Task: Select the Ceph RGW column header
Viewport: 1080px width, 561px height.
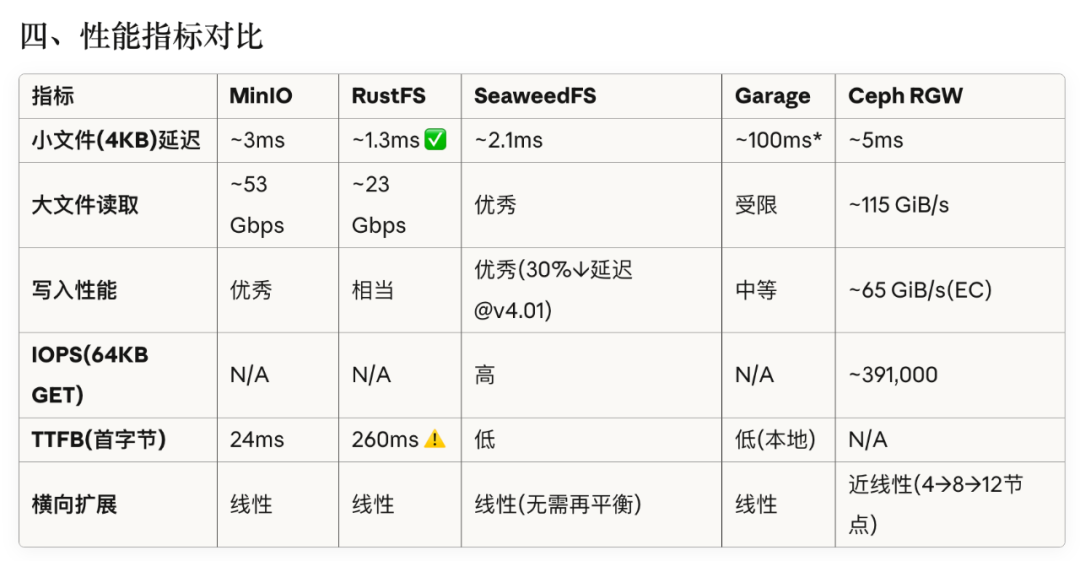Action: click(x=905, y=96)
